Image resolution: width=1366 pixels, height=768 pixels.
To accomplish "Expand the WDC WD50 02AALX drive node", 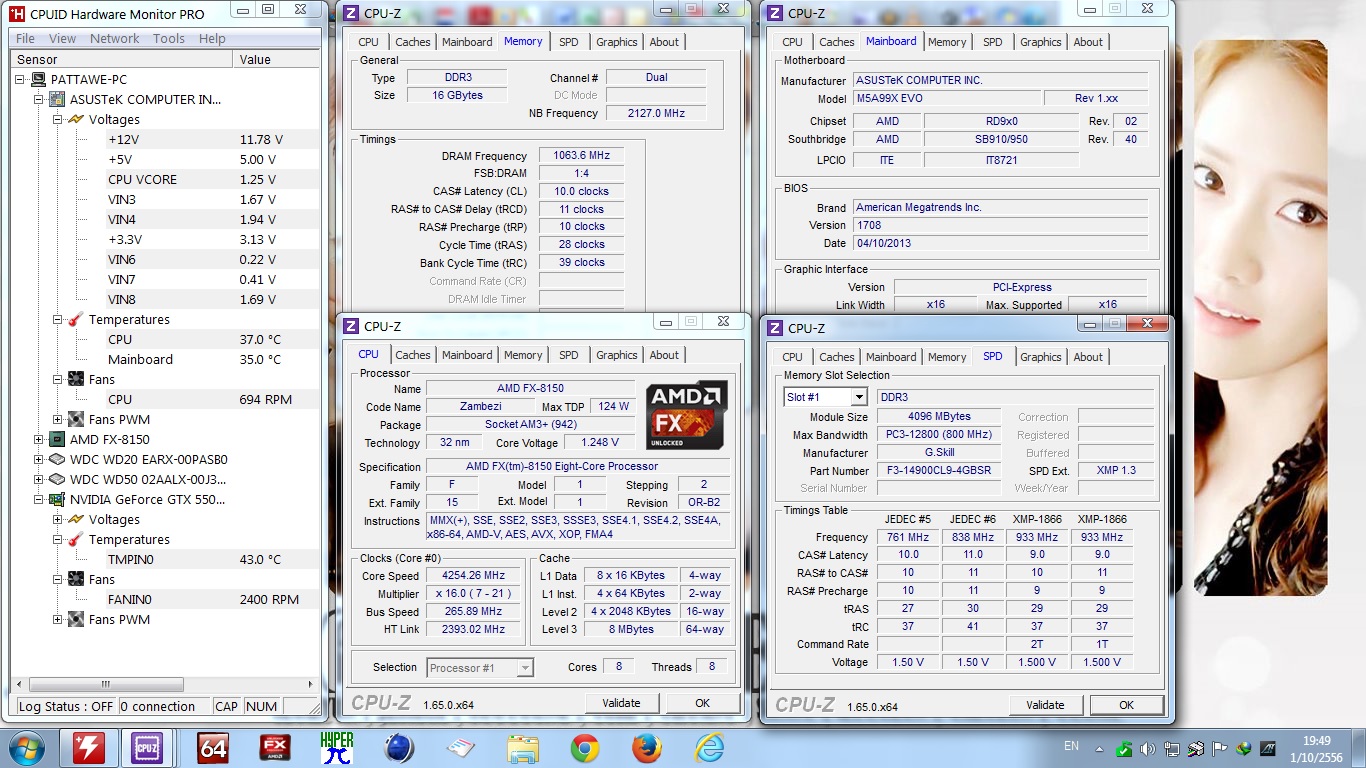I will (40, 479).
